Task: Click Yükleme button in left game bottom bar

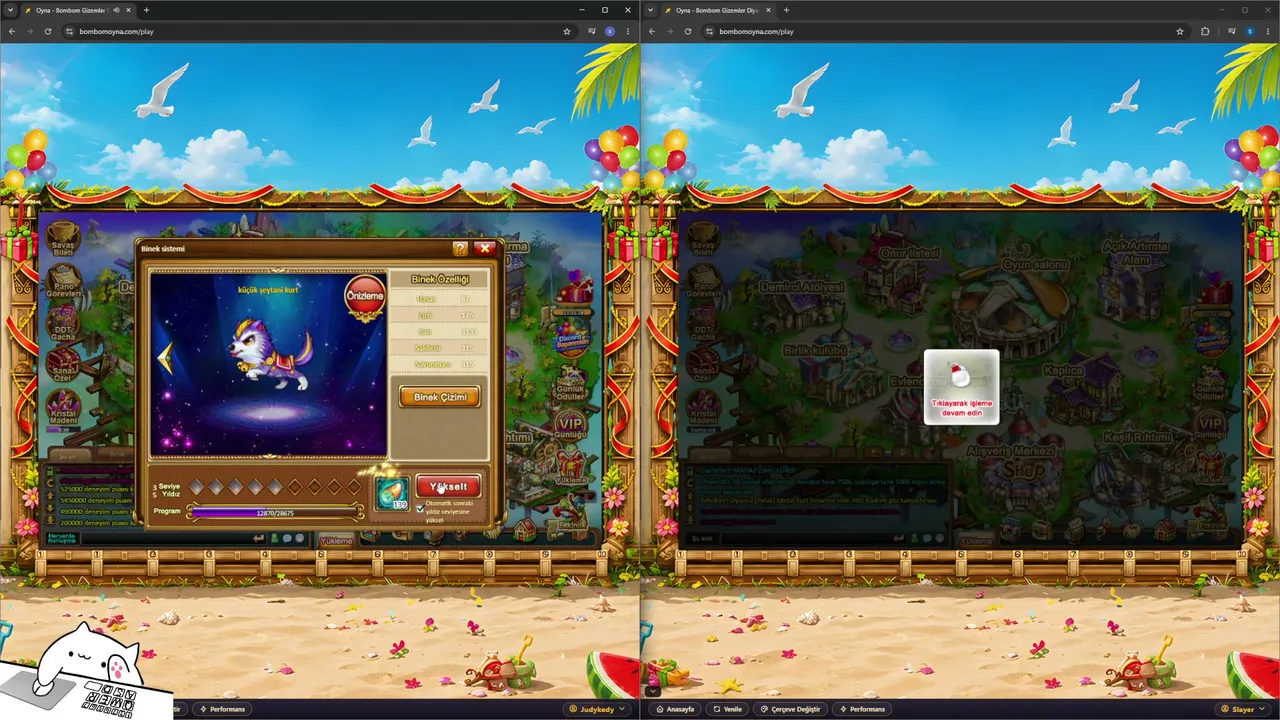Action: point(336,540)
